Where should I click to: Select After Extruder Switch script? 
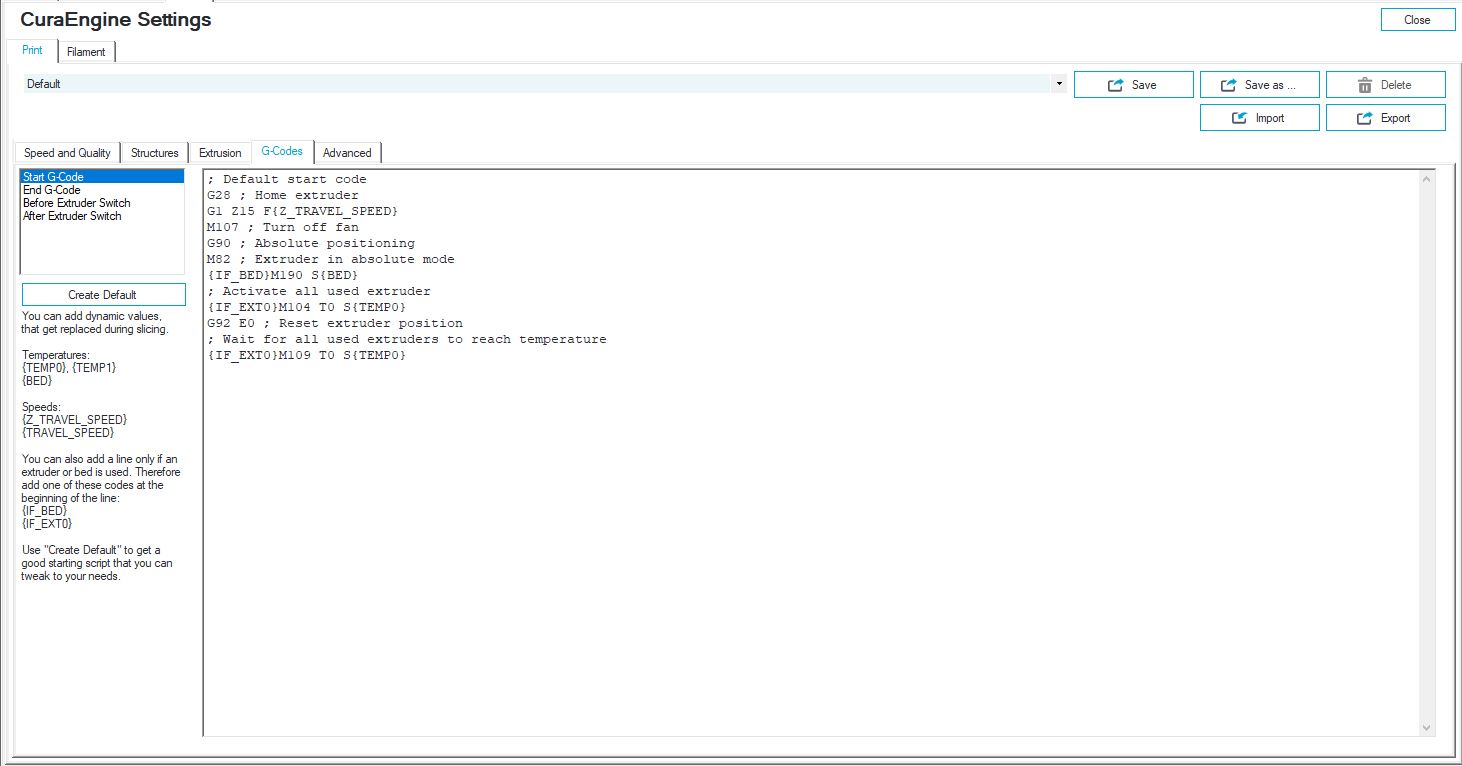[x=102, y=216]
